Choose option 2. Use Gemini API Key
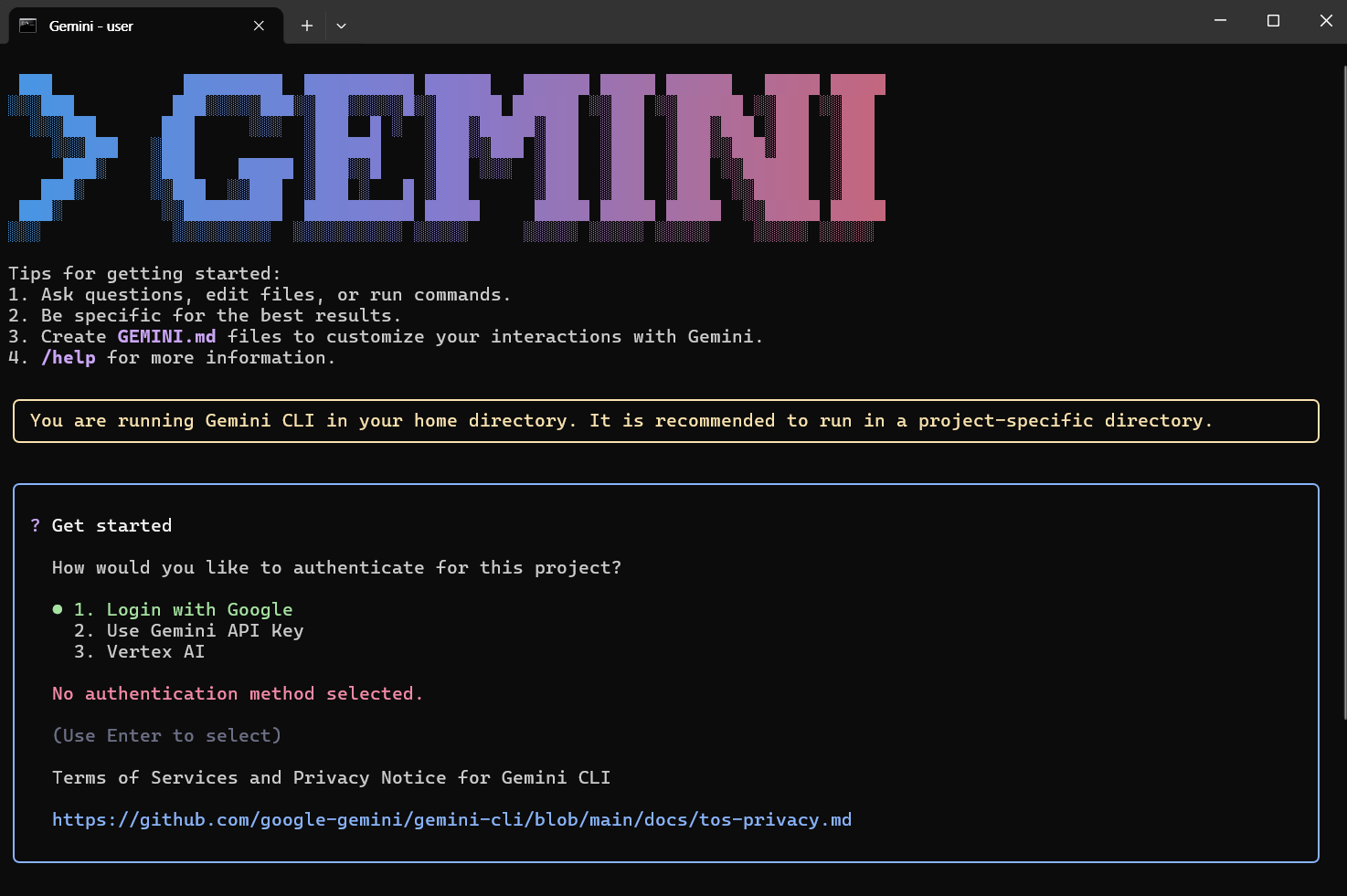1347x896 pixels. point(189,630)
